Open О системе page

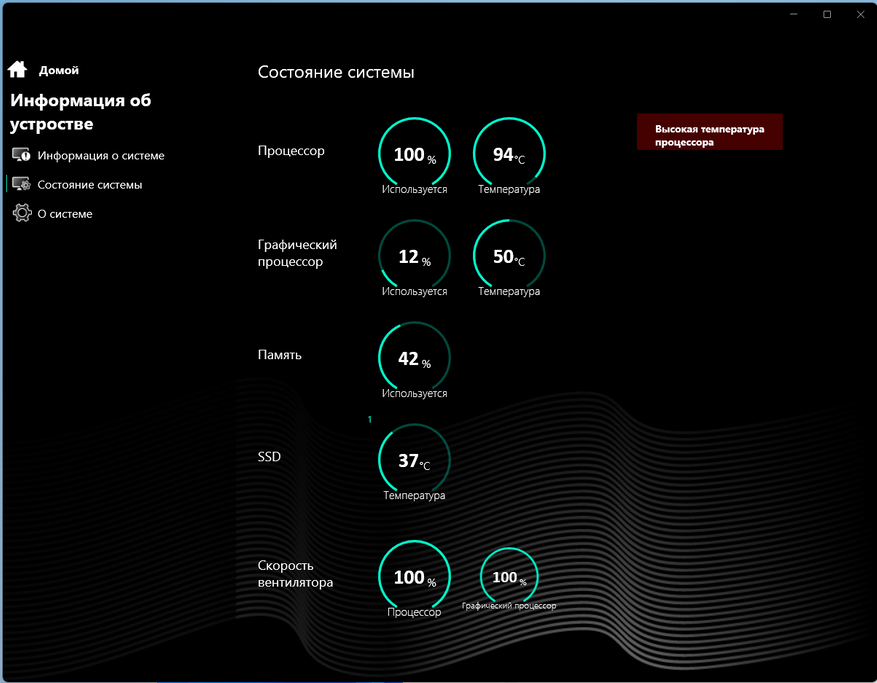65,214
